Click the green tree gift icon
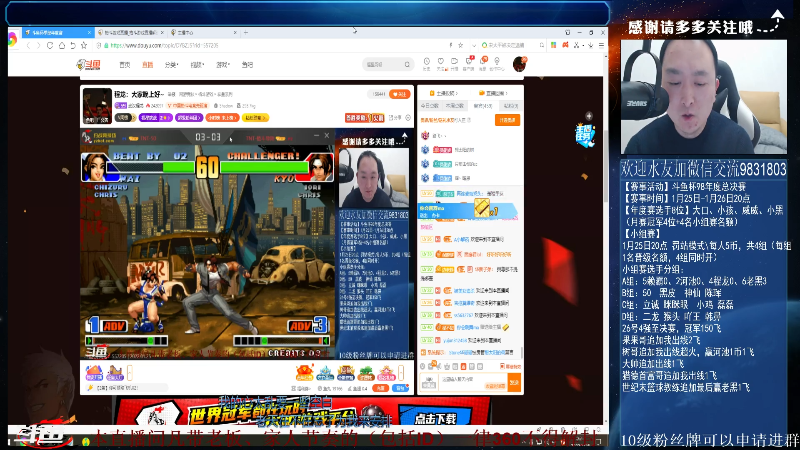This screenshot has width=800, height=450. (366, 373)
